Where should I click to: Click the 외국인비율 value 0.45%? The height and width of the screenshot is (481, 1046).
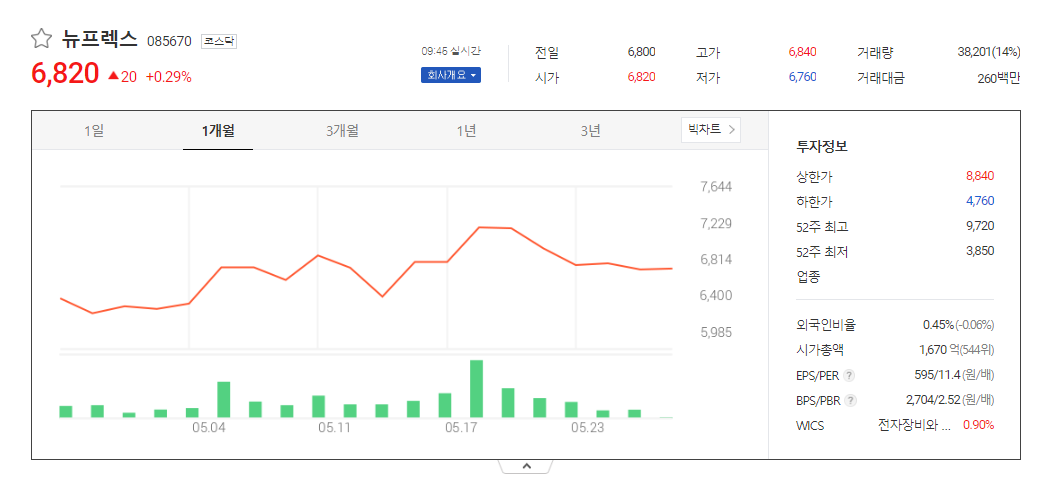coord(939,325)
